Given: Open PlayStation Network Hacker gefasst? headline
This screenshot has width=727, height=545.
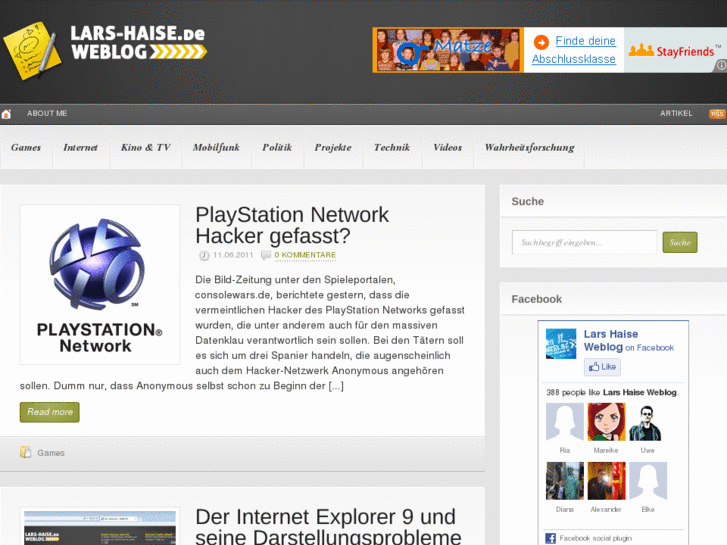Looking at the screenshot, I should [x=292, y=225].
